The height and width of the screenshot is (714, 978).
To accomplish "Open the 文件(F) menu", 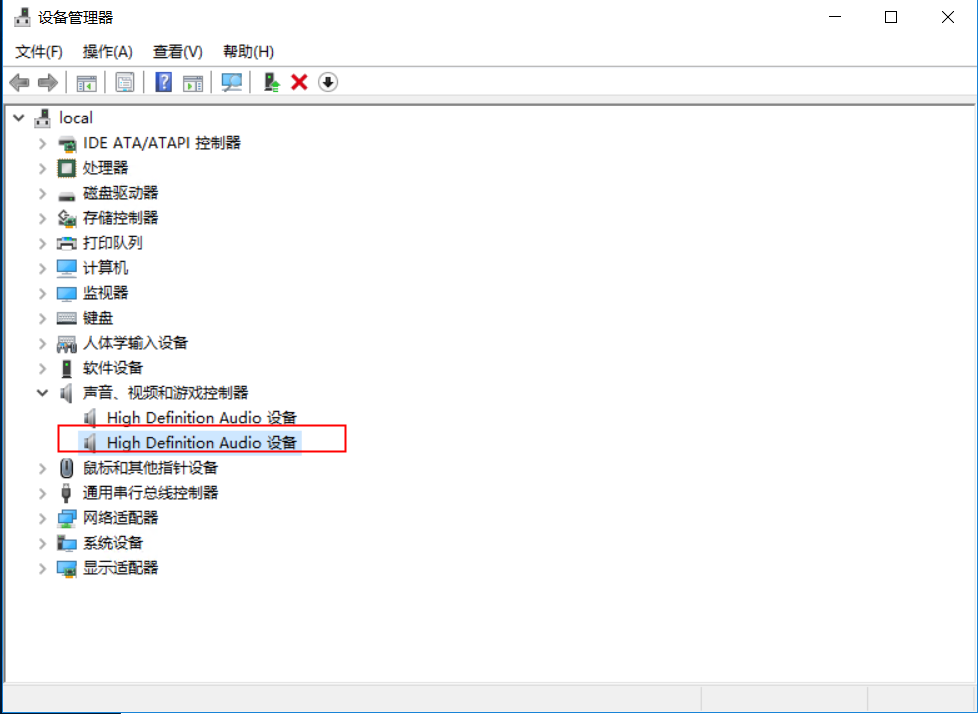I will coord(38,51).
